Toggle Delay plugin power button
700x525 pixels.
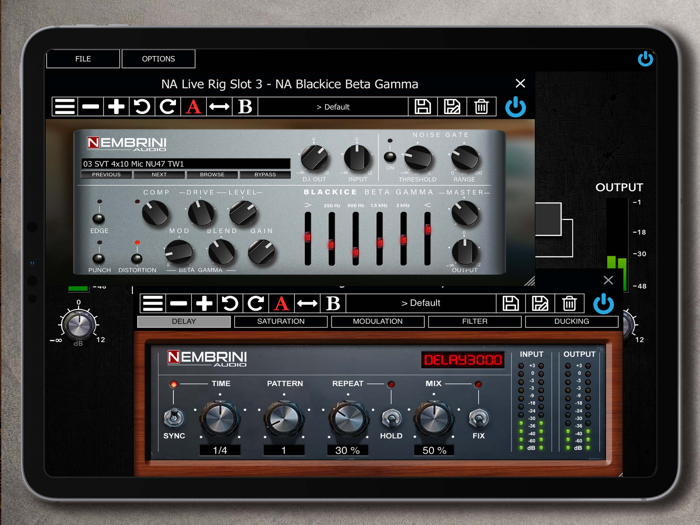click(x=604, y=303)
